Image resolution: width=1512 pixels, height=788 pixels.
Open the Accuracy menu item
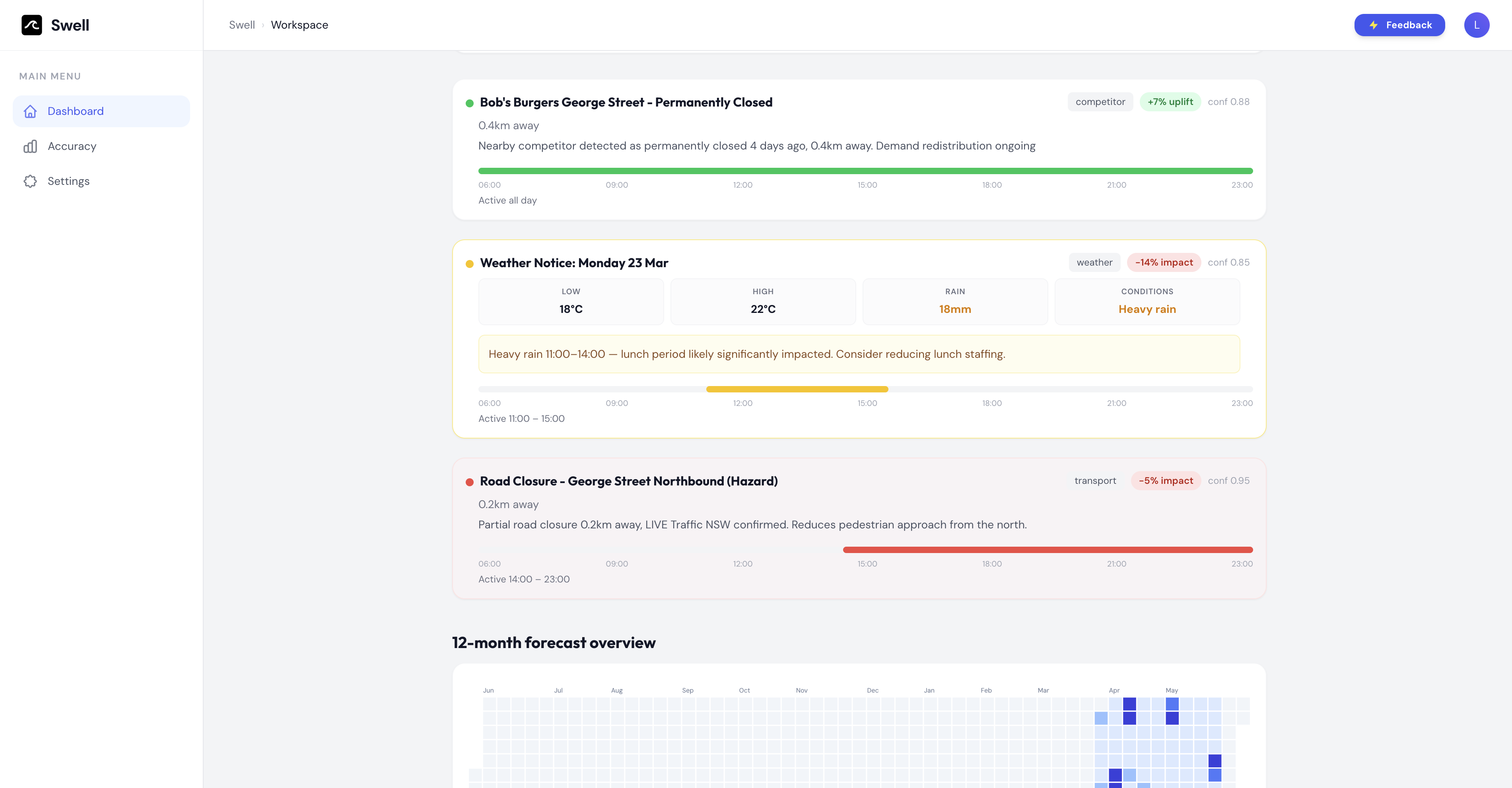coord(72,147)
